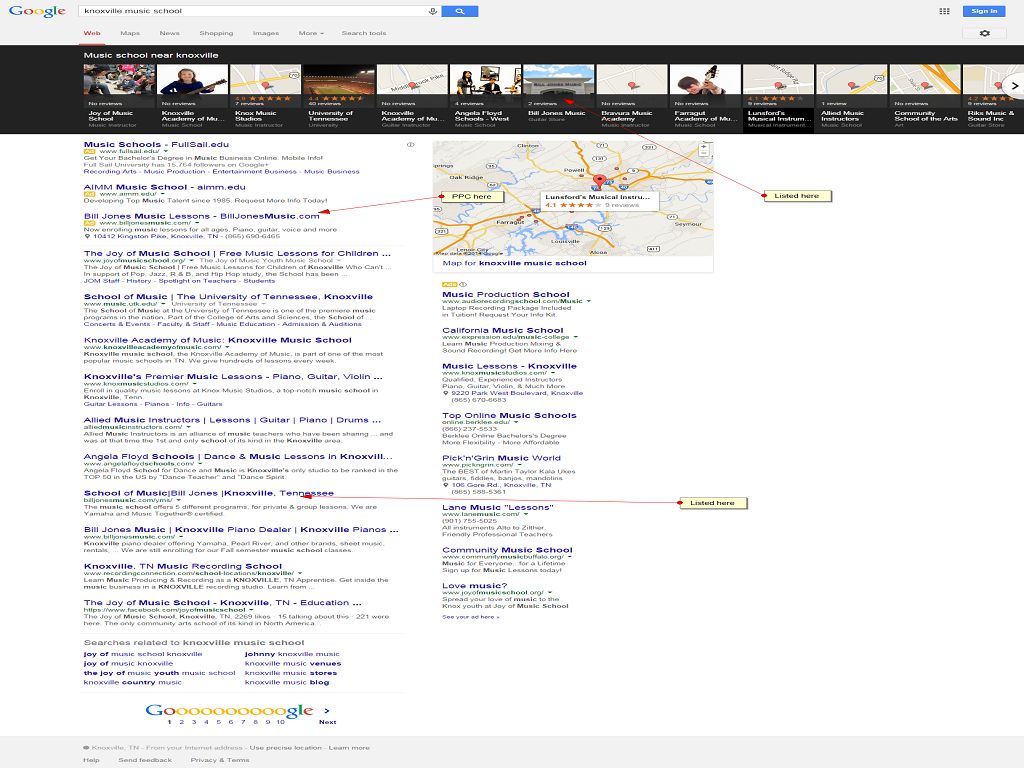Open dropdown arrow beside angelafloydschools.com URL
Image resolution: width=1024 pixels, height=768 pixels.
pyautogui.click(x=200, y=464)
